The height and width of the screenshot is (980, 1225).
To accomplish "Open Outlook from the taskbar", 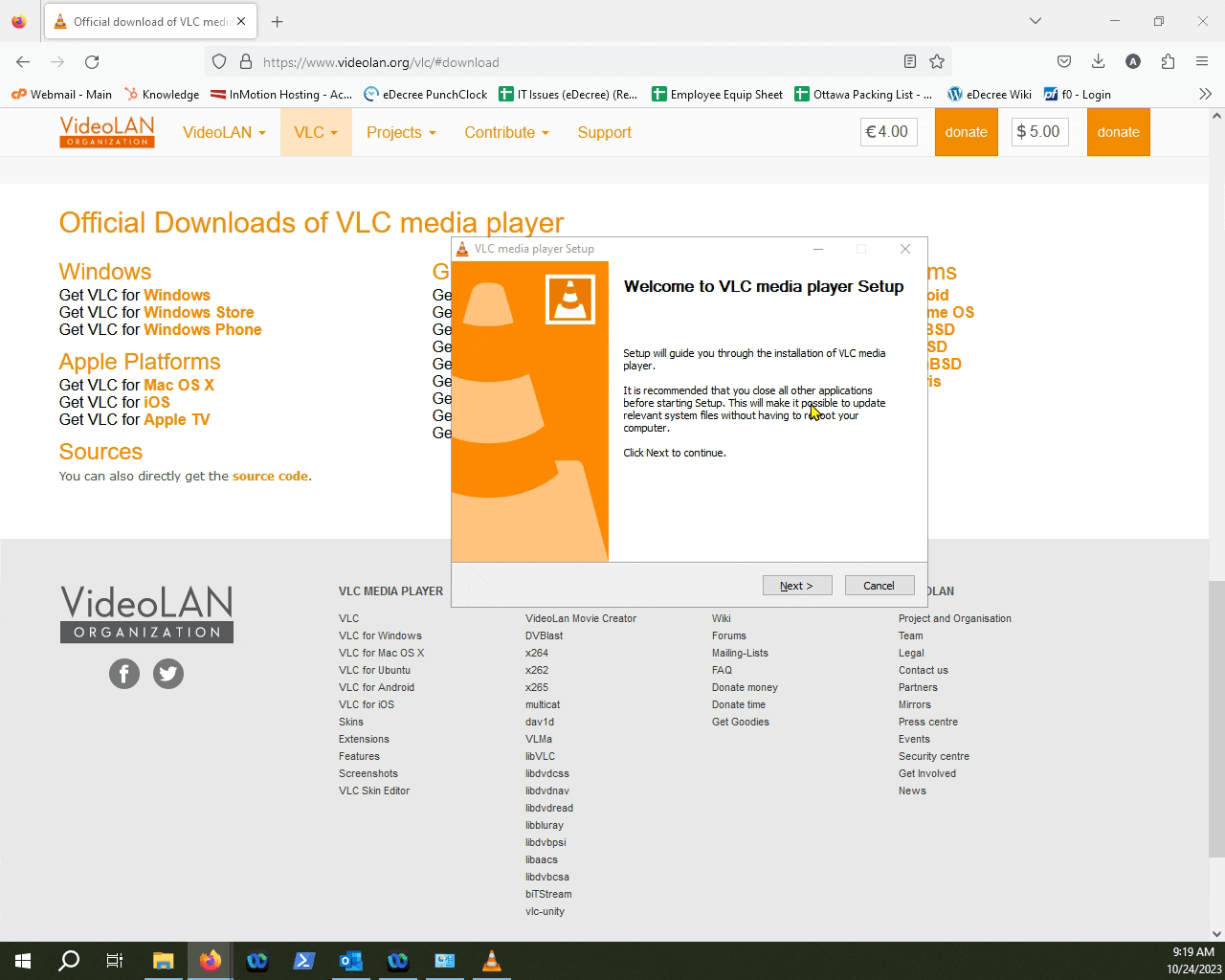I will [350, 961].
